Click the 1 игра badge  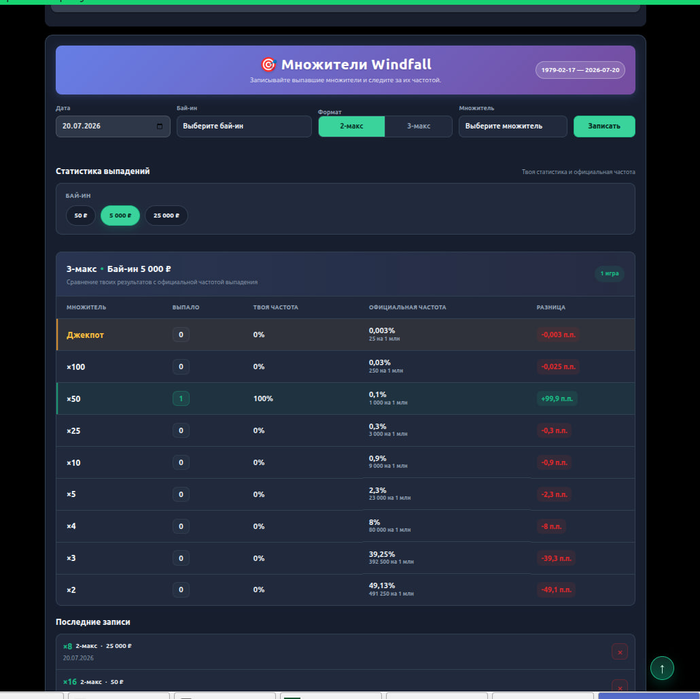(609, 274)
